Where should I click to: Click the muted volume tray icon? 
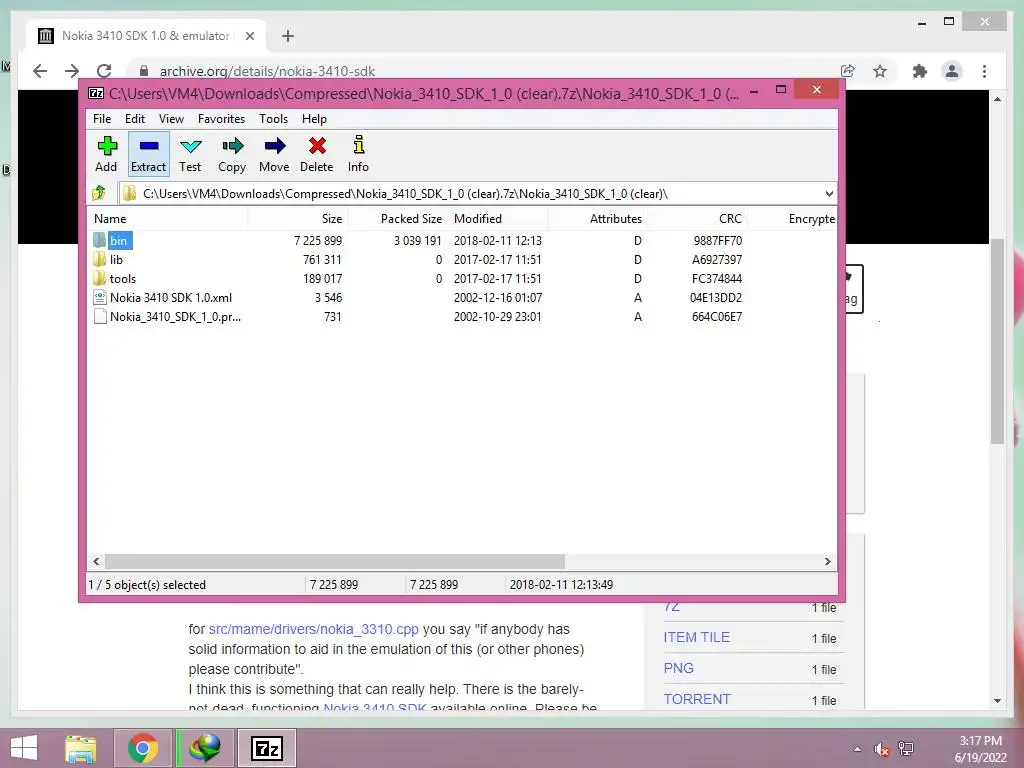point(882,749)
